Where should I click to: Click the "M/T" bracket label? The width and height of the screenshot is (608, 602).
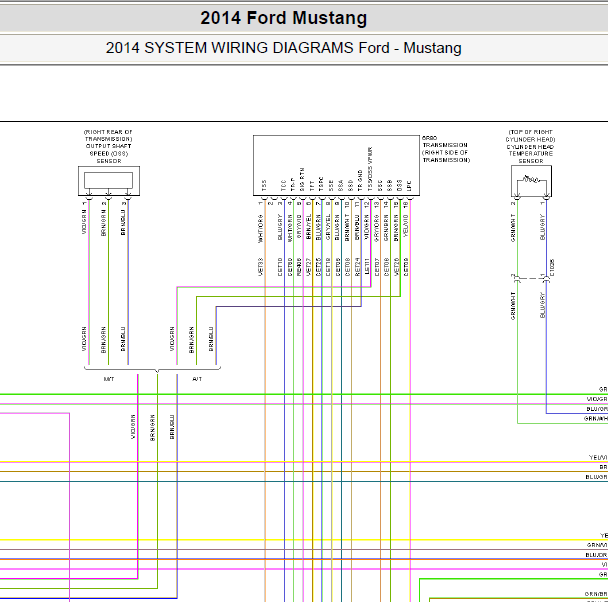click(x=109, y=379)
